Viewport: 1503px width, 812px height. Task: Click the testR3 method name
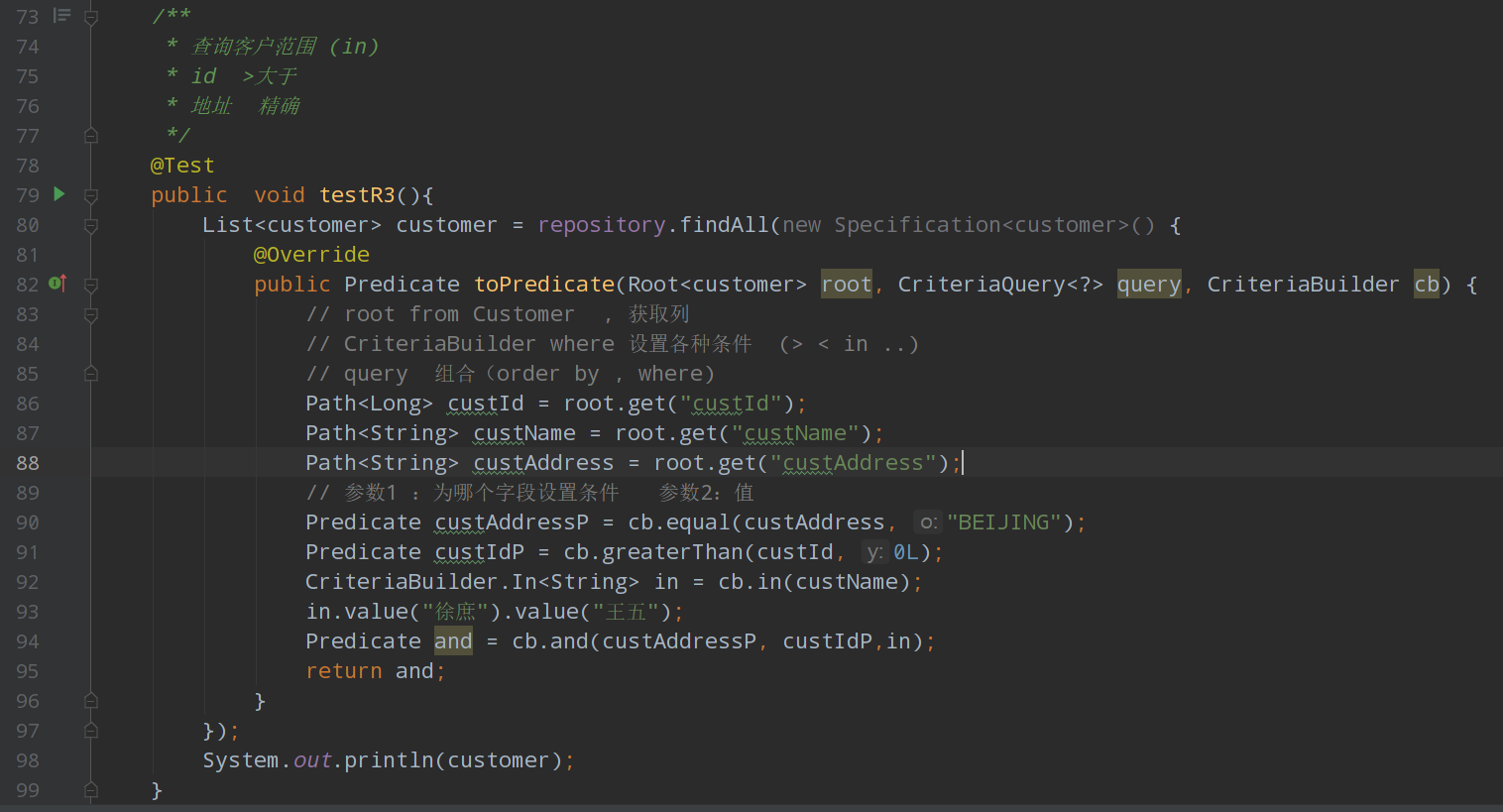[357, 195]
